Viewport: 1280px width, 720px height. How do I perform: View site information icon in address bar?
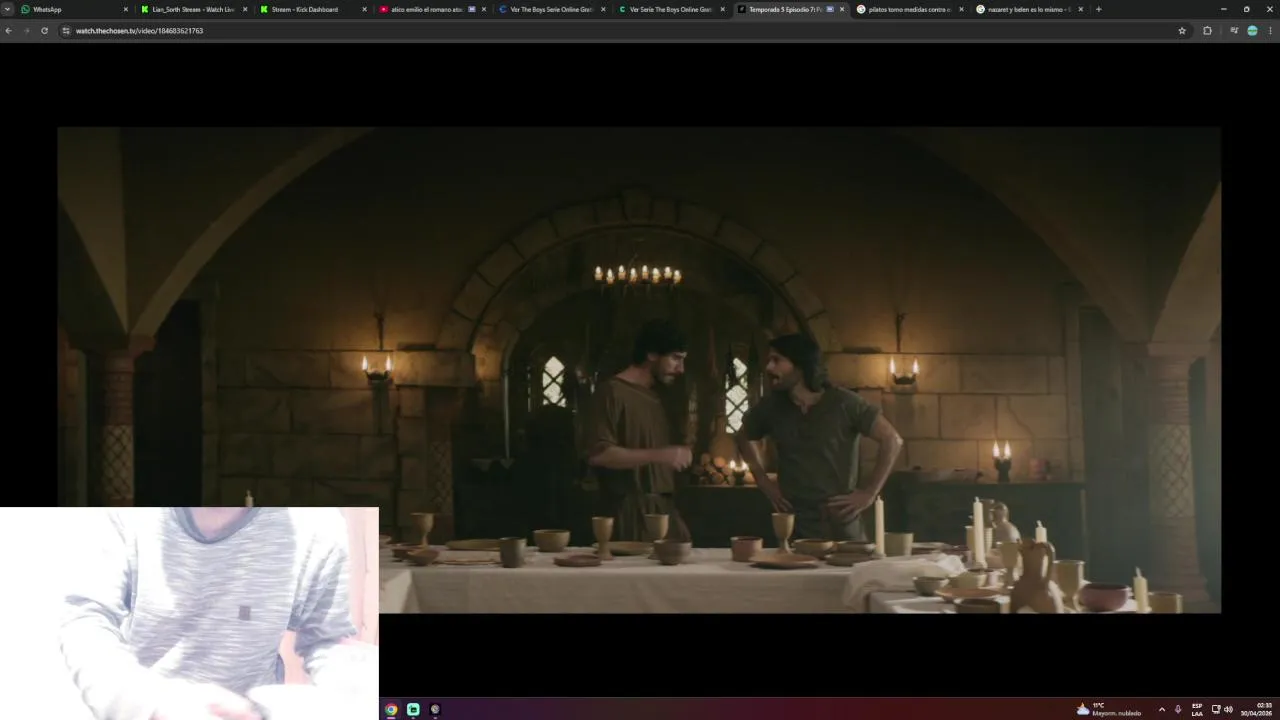(66, 31)
